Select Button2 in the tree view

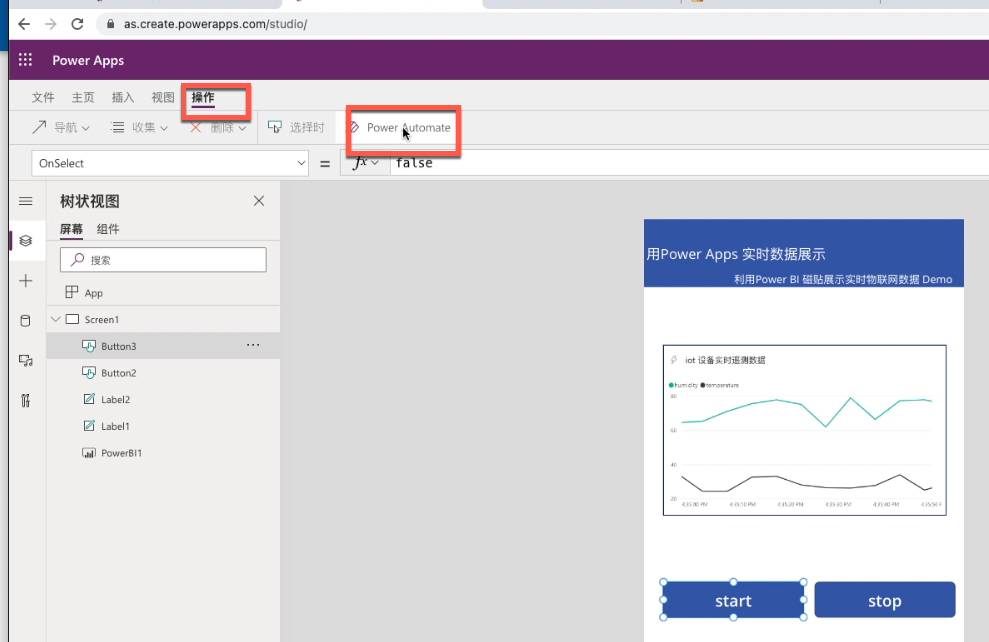coord(163,373)
